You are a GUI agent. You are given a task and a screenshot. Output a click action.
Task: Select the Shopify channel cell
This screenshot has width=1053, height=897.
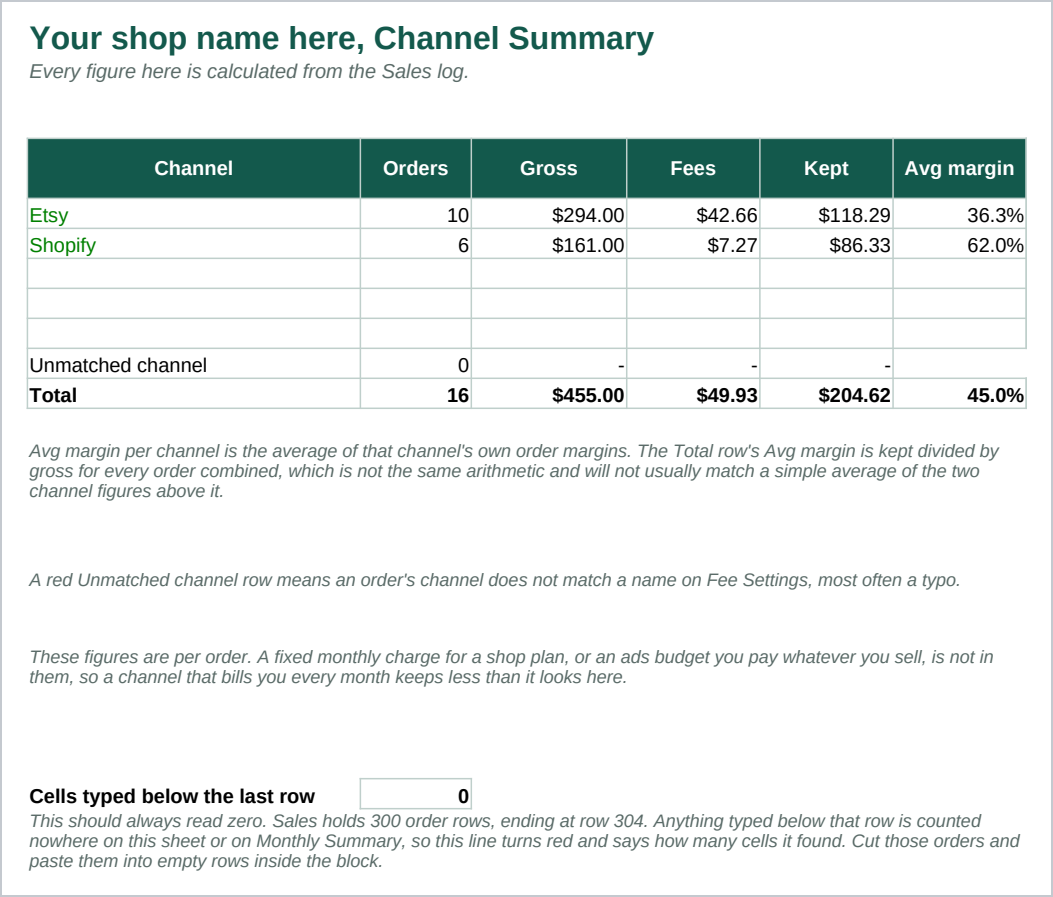pyautogui.click(x=193, y=245)
